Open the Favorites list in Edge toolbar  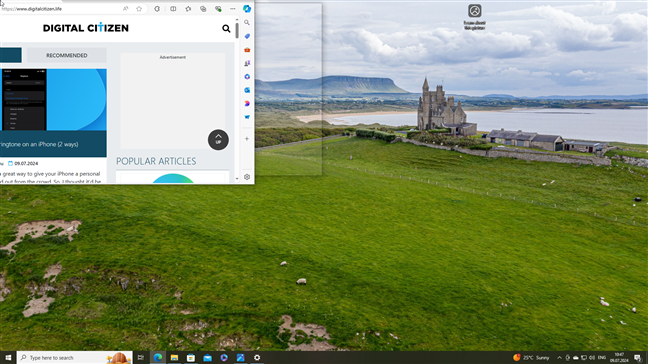(x=188, y=9)
